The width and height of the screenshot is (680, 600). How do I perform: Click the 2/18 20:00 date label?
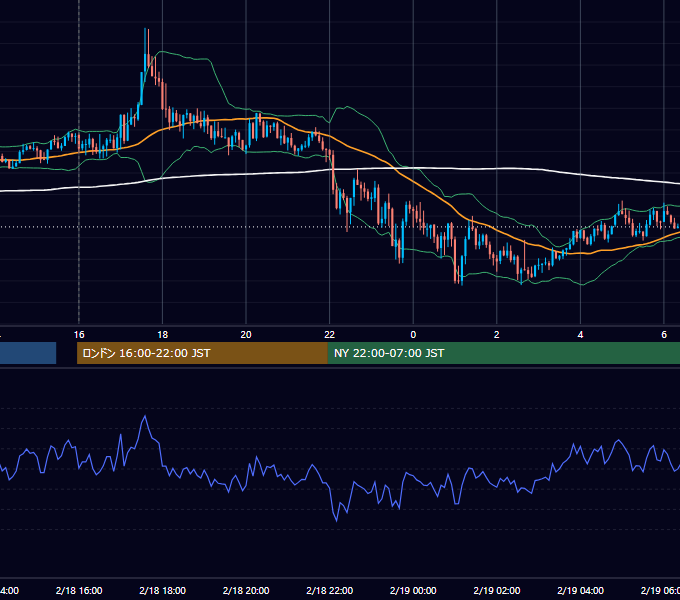[x=246, y=590]
